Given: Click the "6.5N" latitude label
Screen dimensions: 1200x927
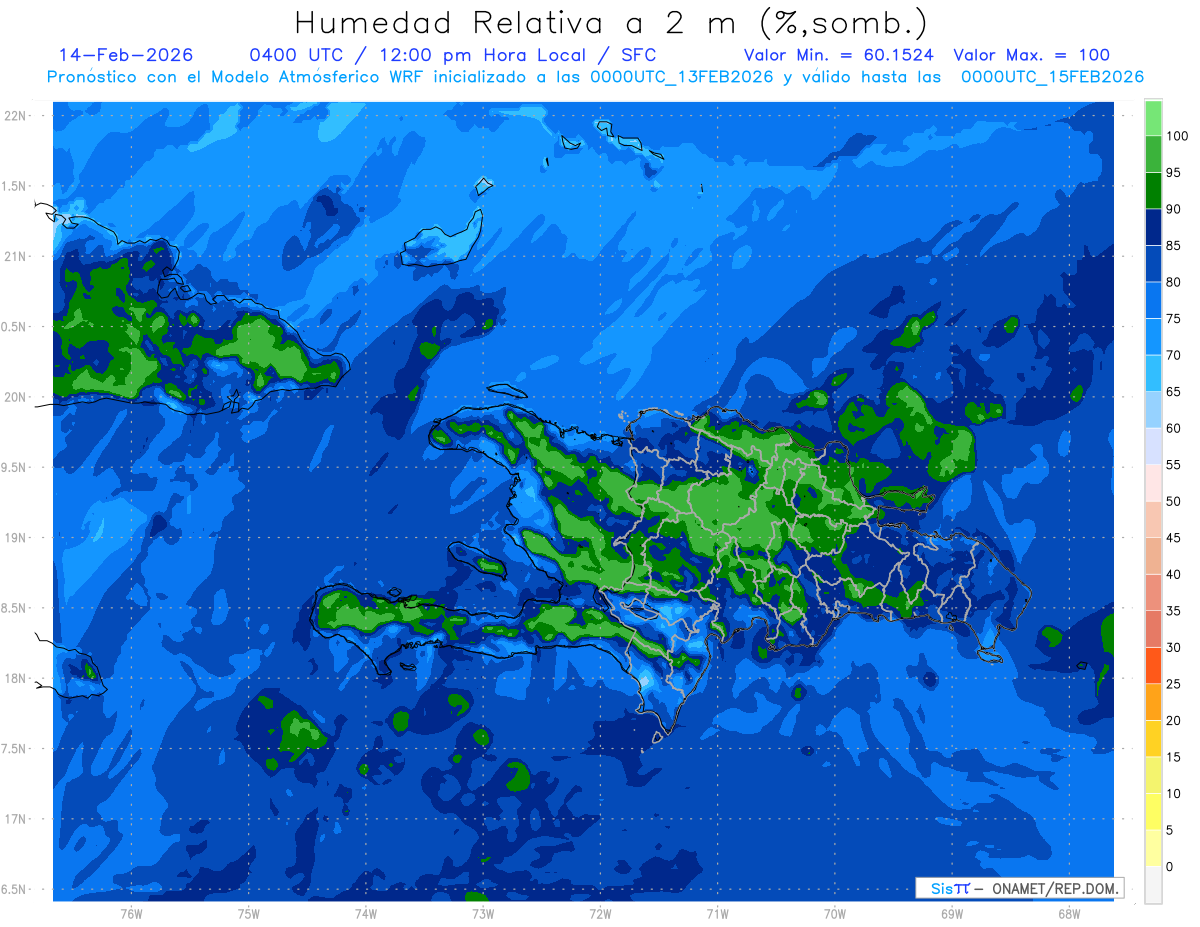Looking at the screenshot, I should coord(15,889).
